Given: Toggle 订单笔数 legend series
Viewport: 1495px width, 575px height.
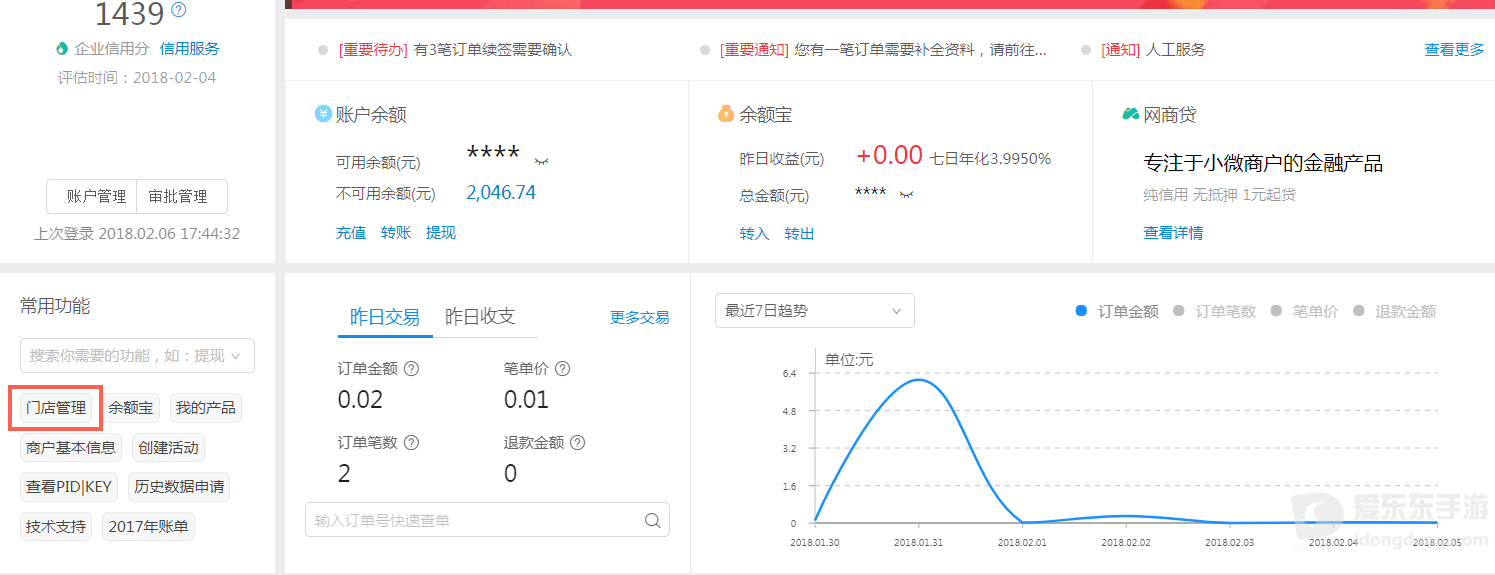Looking at the screenshot, I should point(1214,311).
